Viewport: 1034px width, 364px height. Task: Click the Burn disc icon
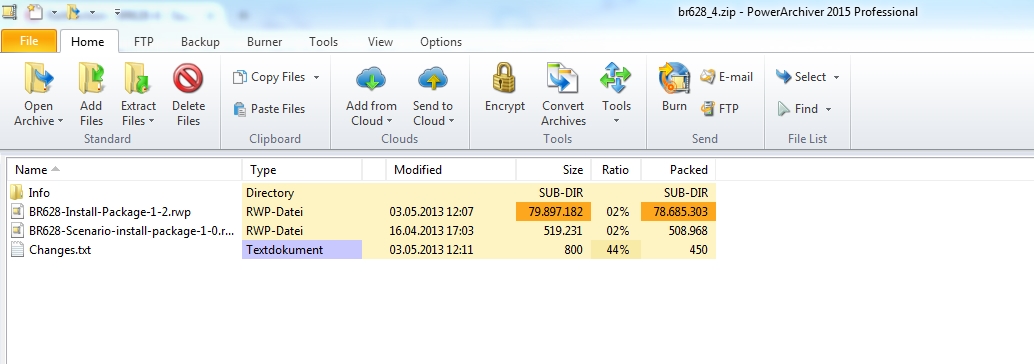click(674, 78)
